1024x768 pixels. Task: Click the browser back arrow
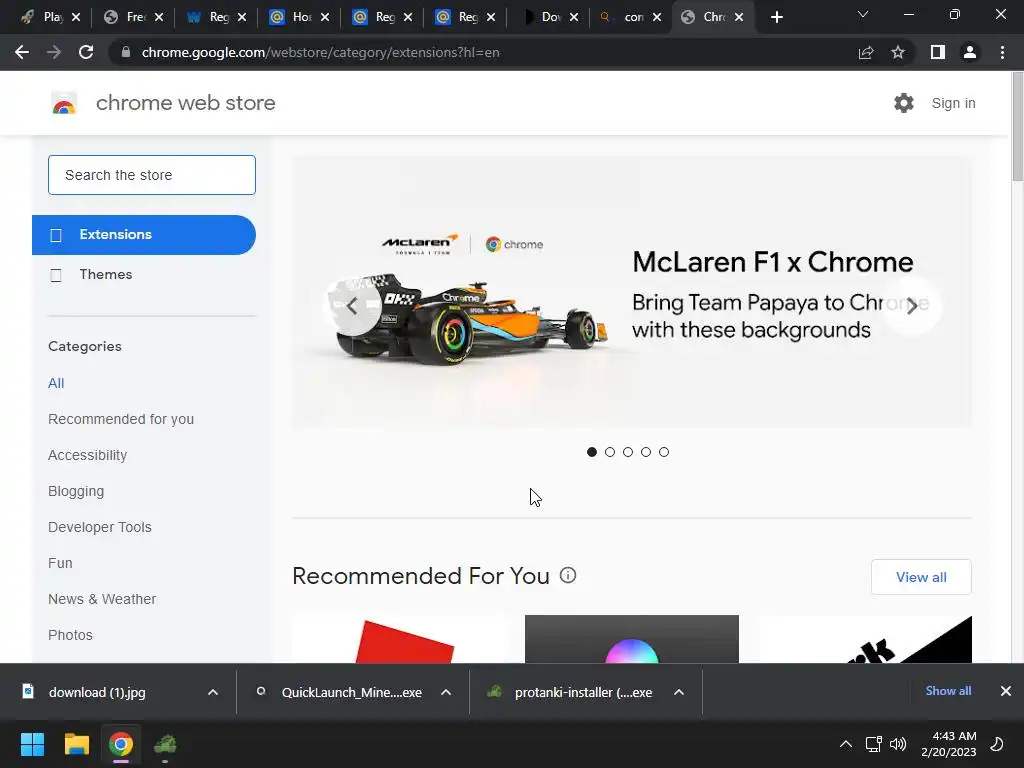[x=22, y=52]
